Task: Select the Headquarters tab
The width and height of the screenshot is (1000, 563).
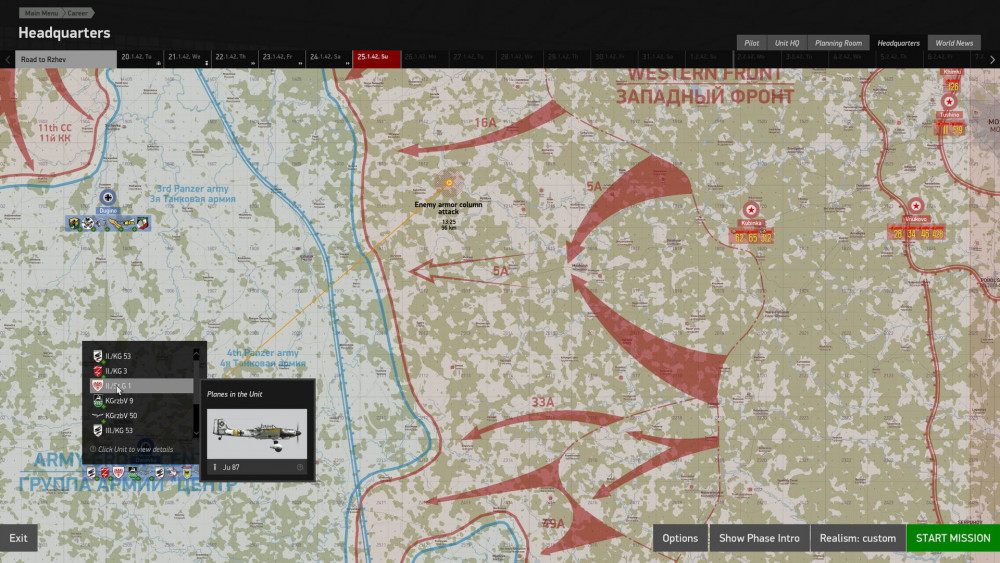Action: pyautogui.click(x=898, y=43)
